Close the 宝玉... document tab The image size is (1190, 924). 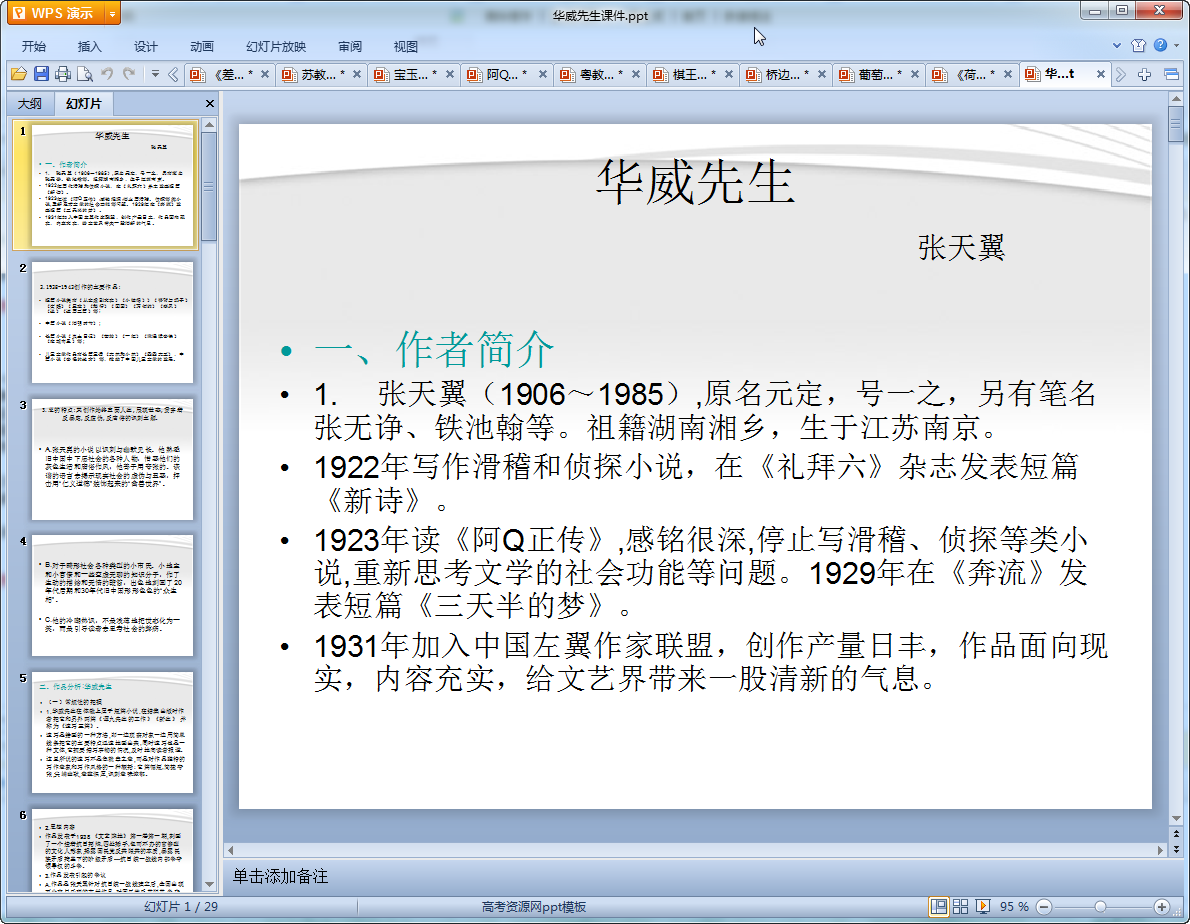[450, 74]
